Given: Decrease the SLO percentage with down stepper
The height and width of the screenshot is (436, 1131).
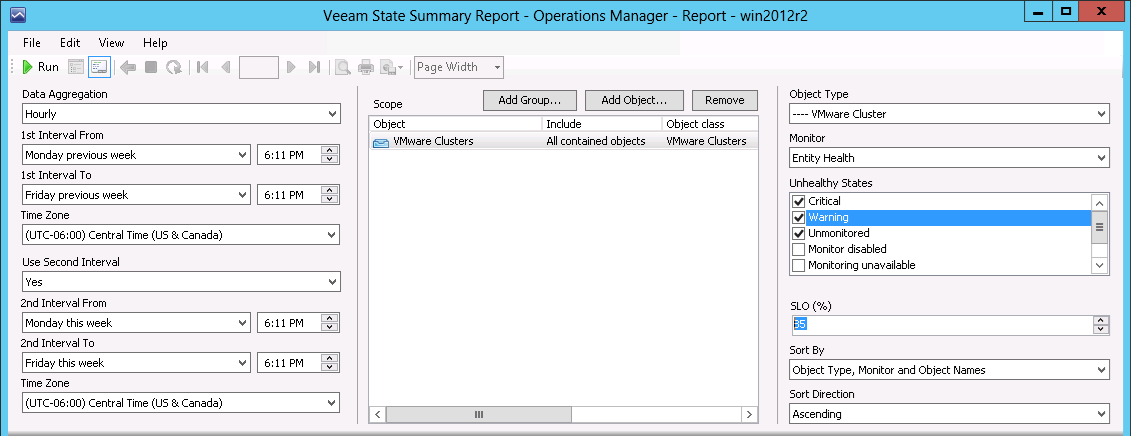Looking at the screenshot, I should [x=1101, y=330].
